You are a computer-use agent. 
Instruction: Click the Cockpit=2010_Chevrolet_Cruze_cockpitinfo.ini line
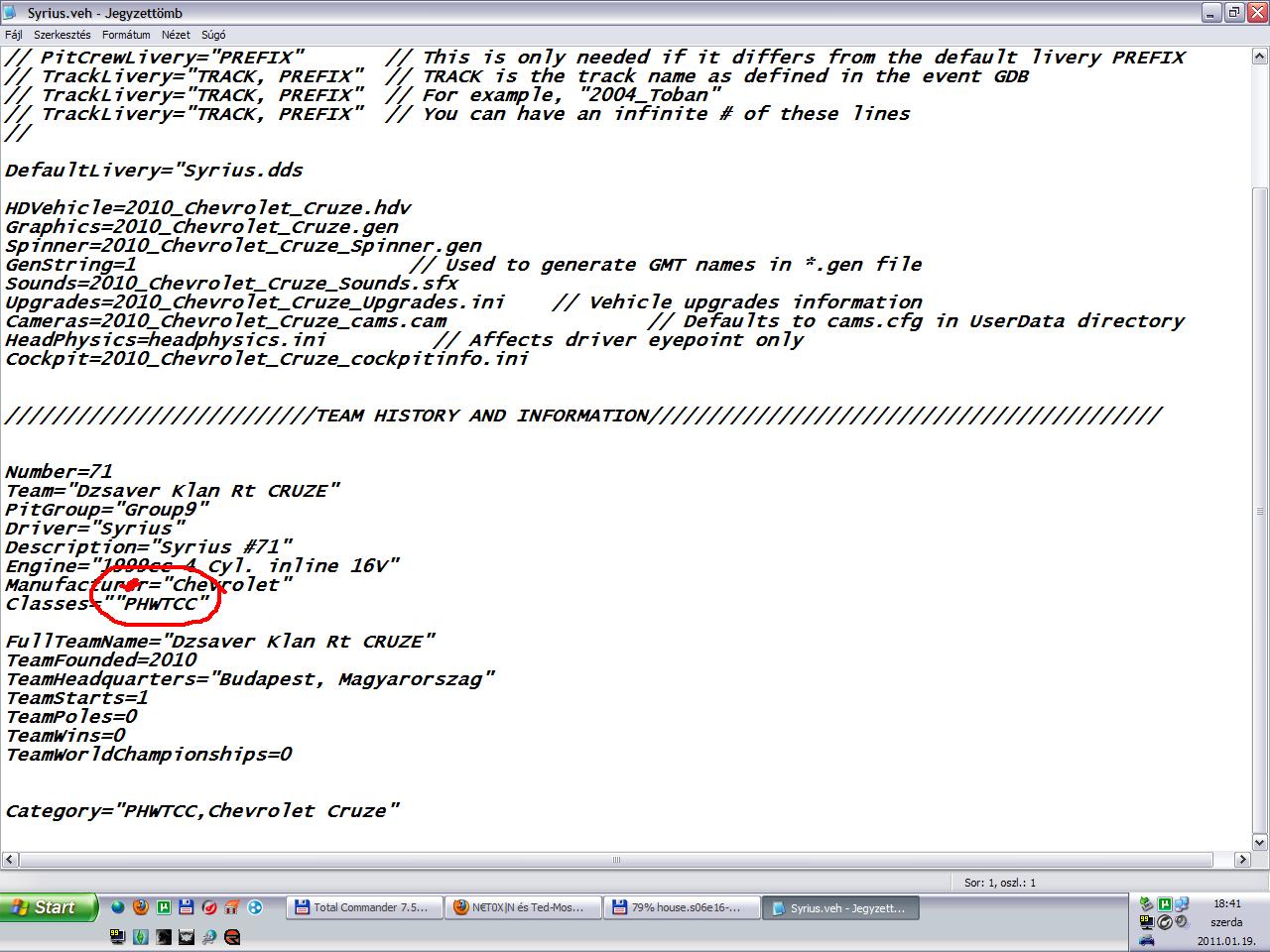pyautogui.click(x=267, y=359)
